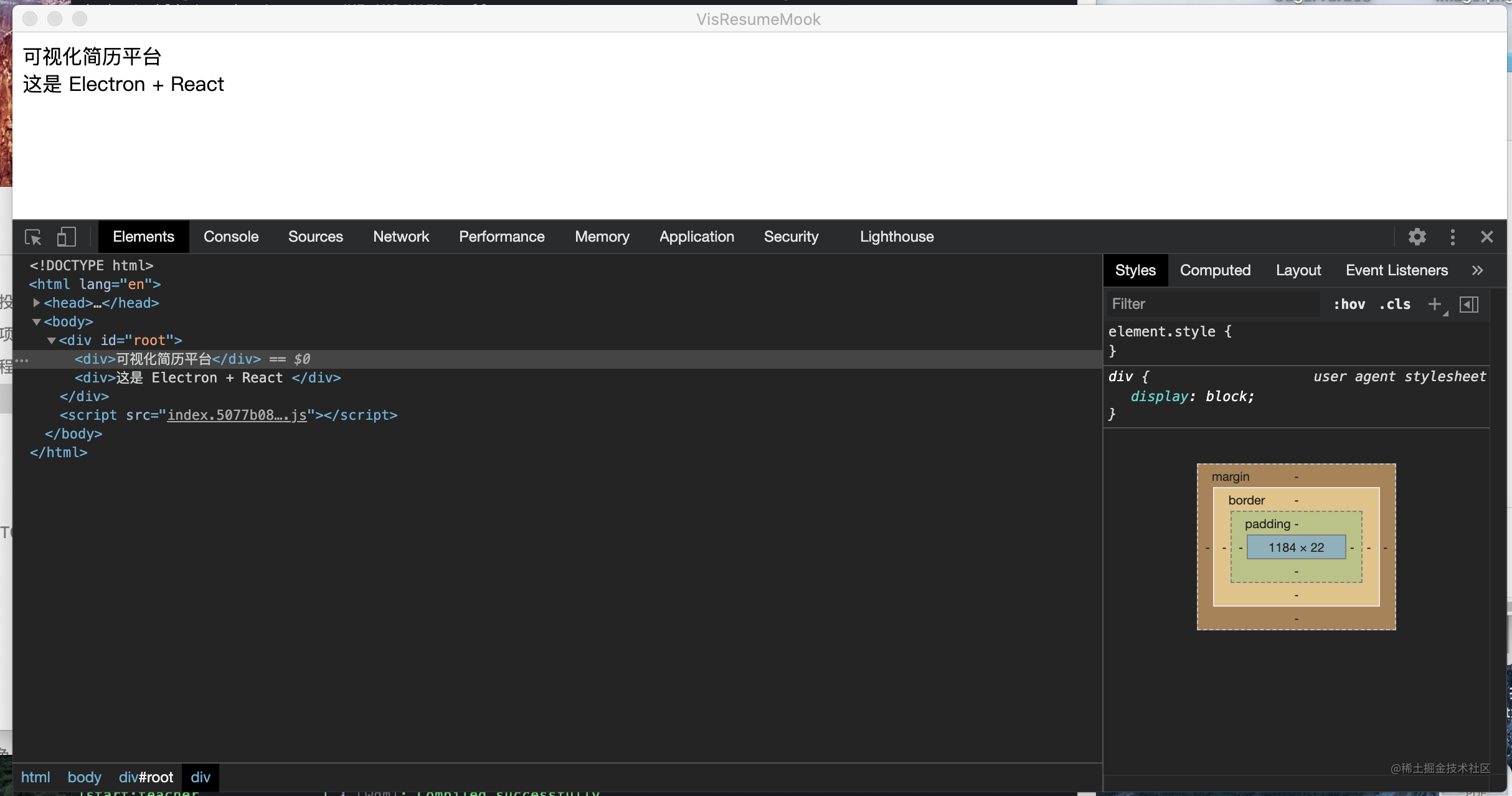Click the new style rule plus icon

click(1435, 304)
